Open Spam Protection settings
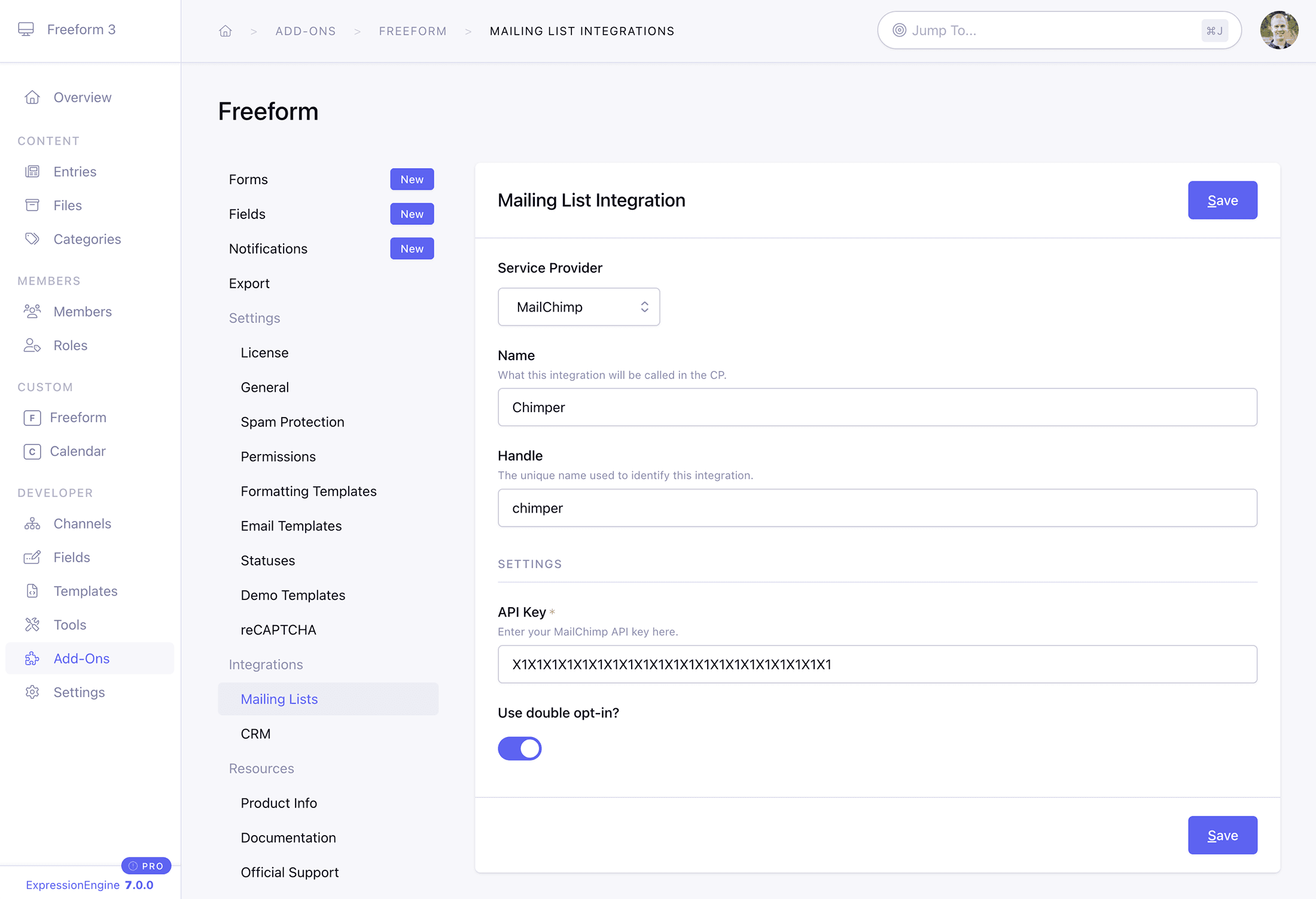Viewport: 1316px width, 899px height. pos(292,422)
